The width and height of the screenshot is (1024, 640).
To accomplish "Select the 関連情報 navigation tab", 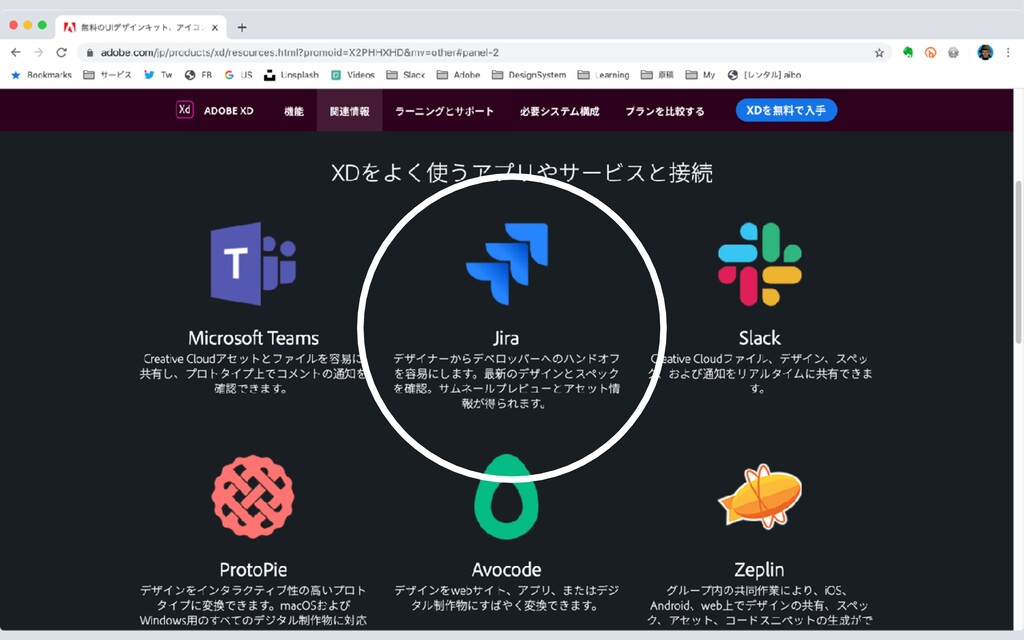I will (349, 111).
